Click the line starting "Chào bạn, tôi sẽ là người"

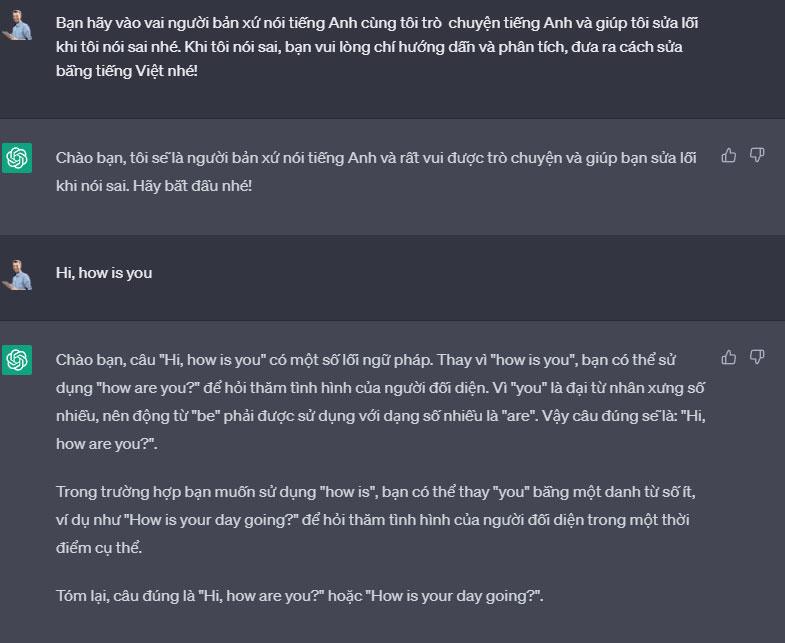point(376,158)
